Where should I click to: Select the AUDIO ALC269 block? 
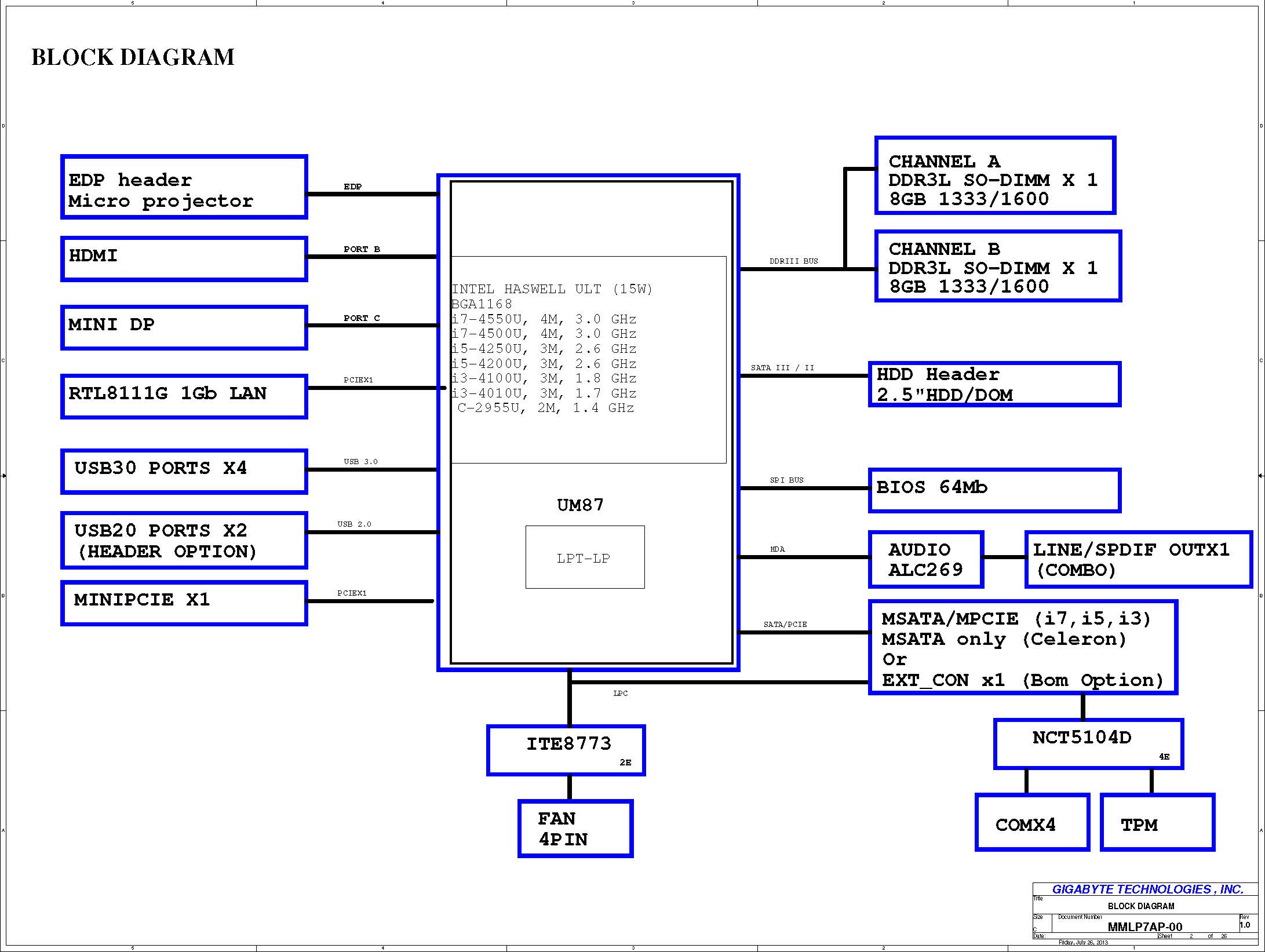coord(925,559)
